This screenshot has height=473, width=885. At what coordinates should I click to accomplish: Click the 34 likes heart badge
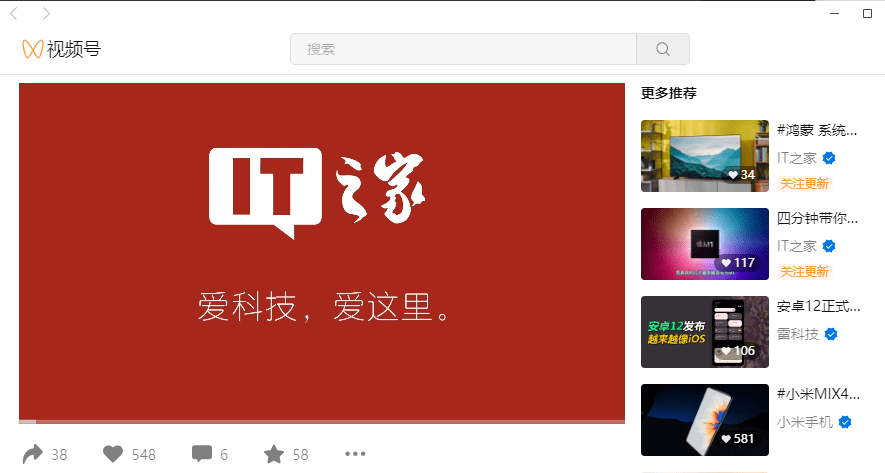[742, 175]
